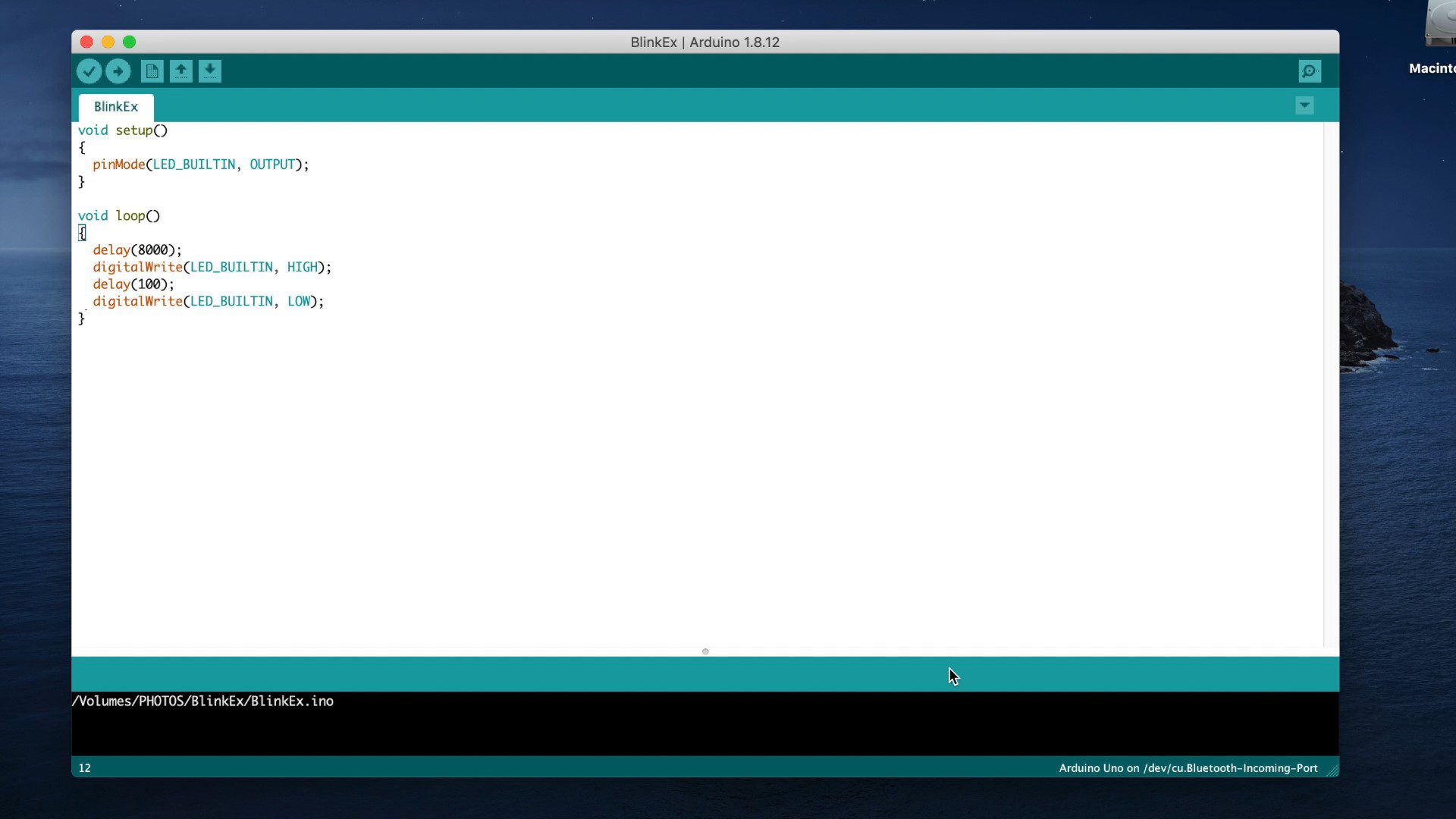Click the Upload arrow button
The height and width of the screenshot is (819, 1456).
point(118,71)
